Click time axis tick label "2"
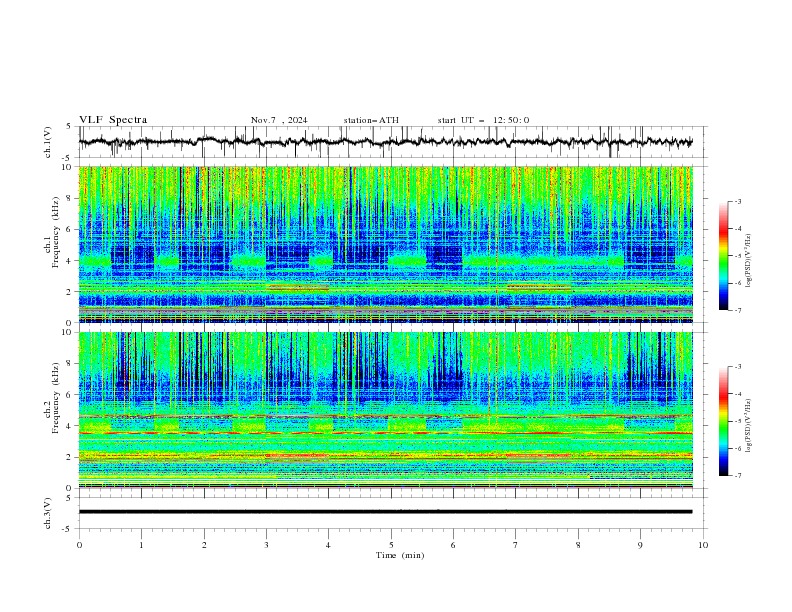This screenshot has width=792, height=612. pos(204,545)
